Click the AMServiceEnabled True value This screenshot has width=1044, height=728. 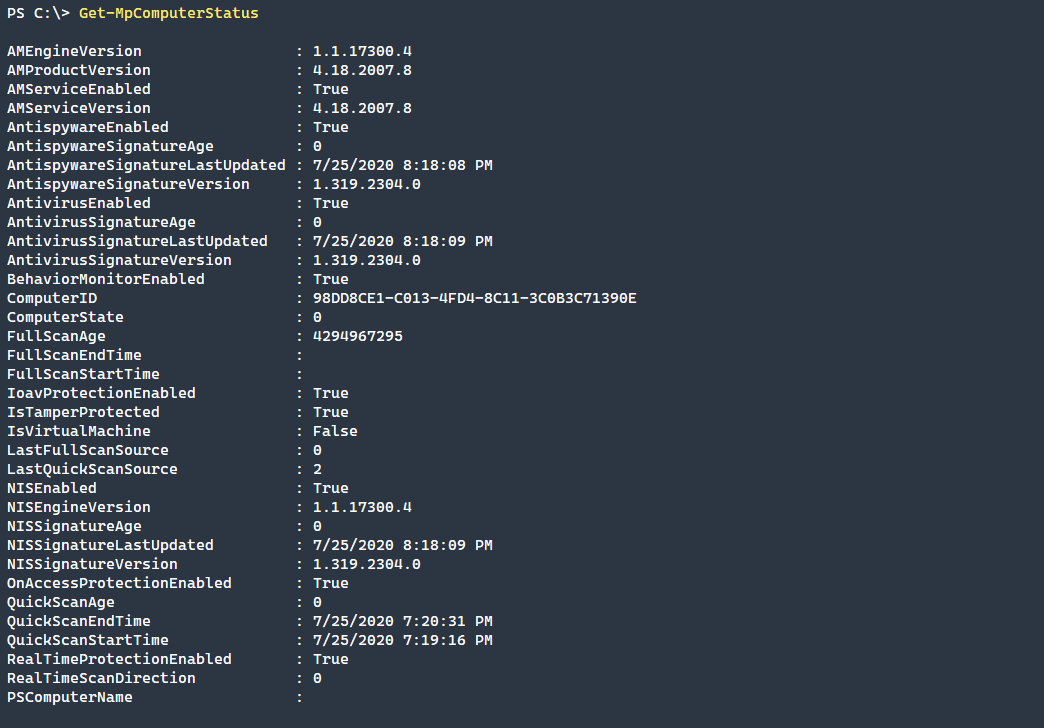[x=331, y=89]
